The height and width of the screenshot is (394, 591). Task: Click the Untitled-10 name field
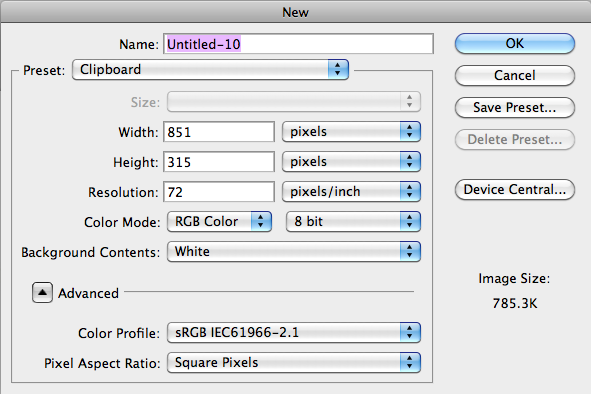tap(298, 44)
